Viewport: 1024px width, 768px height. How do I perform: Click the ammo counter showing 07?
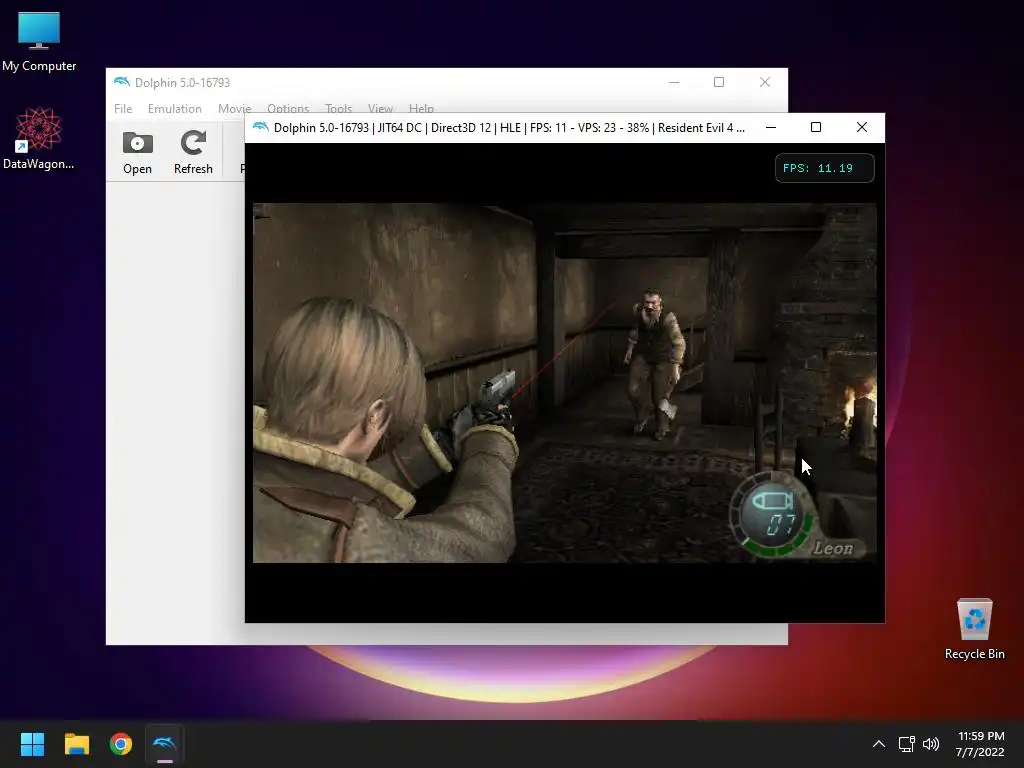[x=780, y=523]
